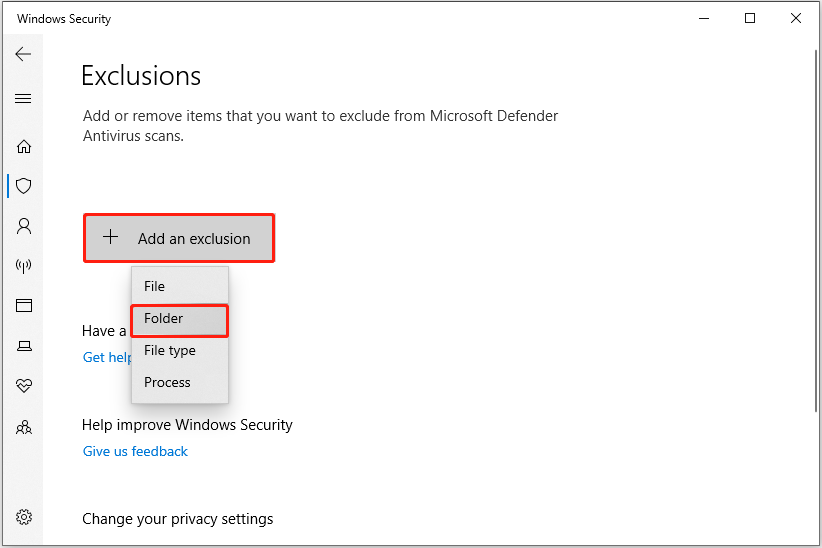Open Firewall & network protection icon
Image resolution: width=822 pixels, height=548 pixels.
point(24,266)
